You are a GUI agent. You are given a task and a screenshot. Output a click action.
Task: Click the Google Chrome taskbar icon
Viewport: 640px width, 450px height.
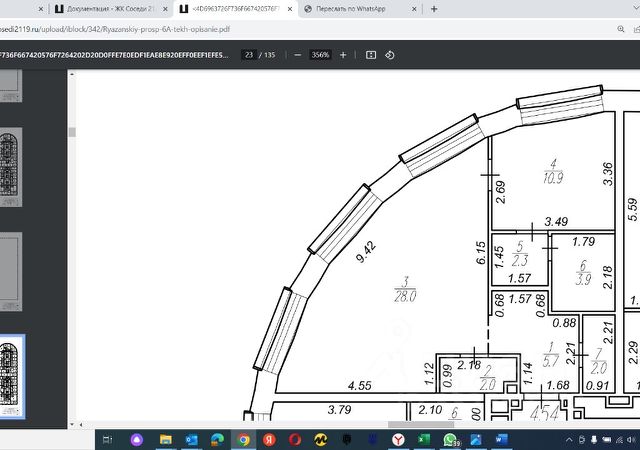(x=244, y=440)
